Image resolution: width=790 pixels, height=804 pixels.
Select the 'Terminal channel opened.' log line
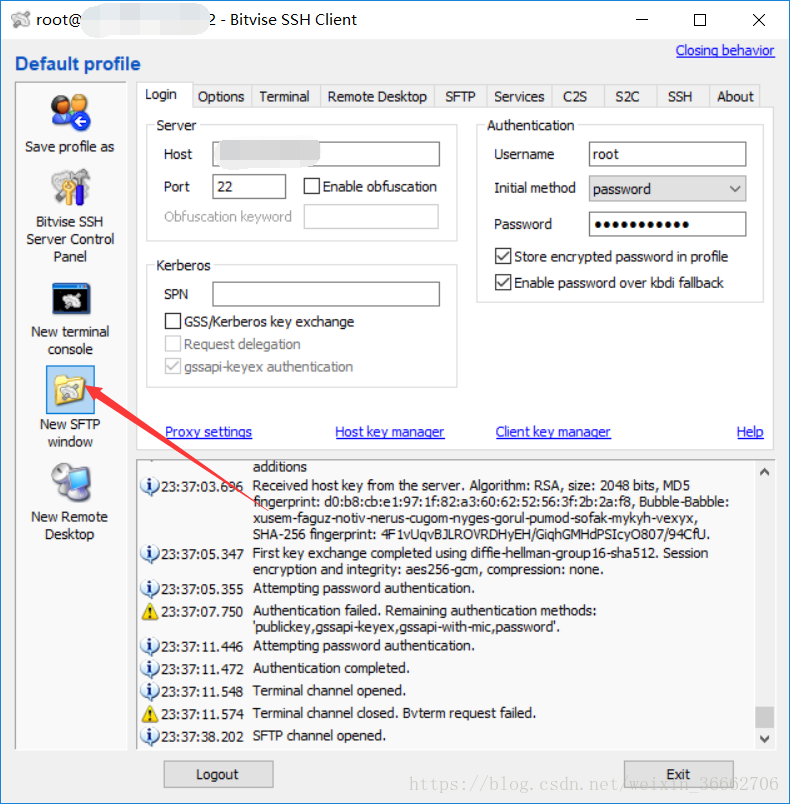pyautogui.click(x=329, y=691)
